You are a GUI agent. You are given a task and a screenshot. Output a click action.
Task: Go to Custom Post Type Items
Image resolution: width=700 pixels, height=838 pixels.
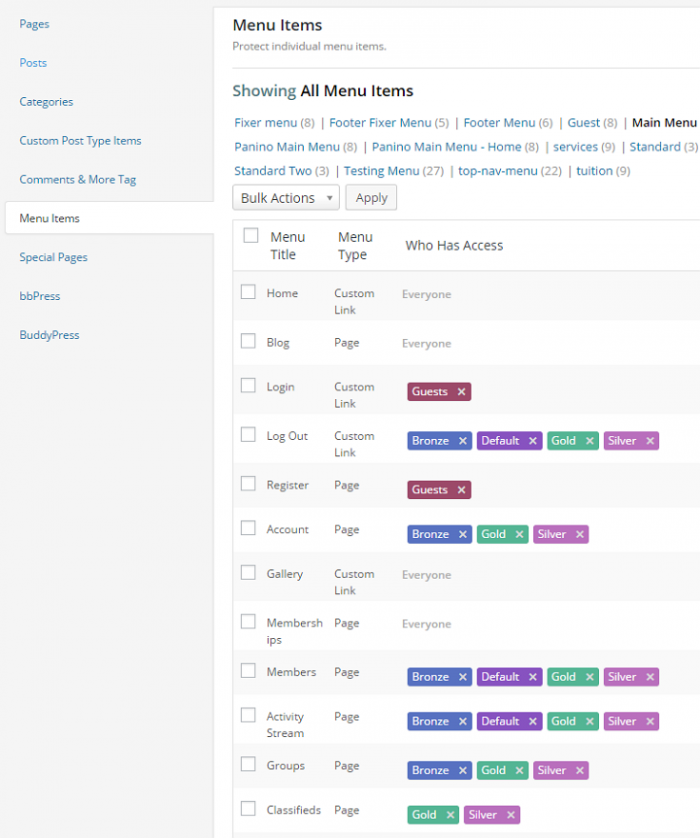coord(80,141)
